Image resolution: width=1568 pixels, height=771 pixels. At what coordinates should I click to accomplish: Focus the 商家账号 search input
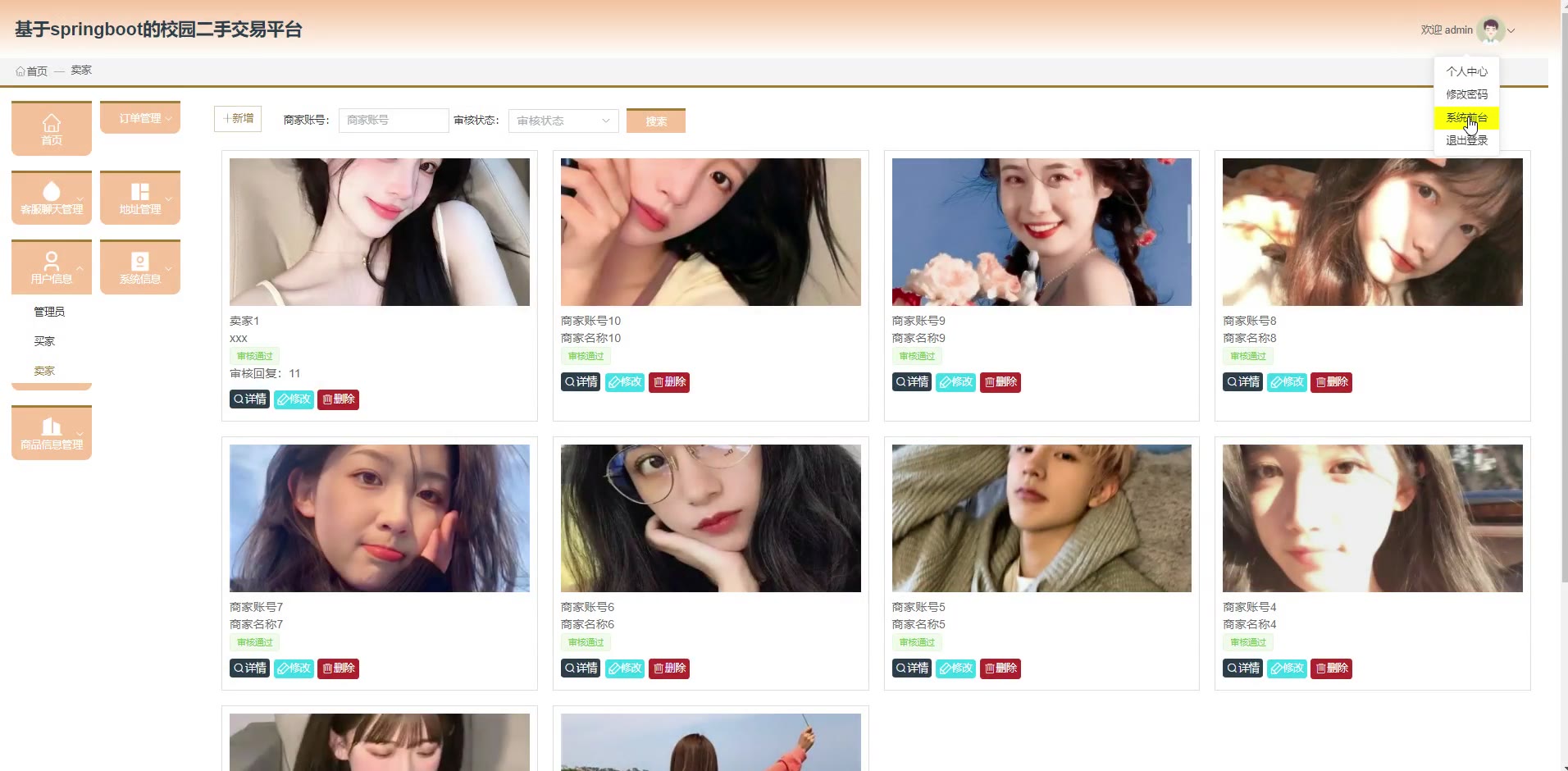coord(394,121)
